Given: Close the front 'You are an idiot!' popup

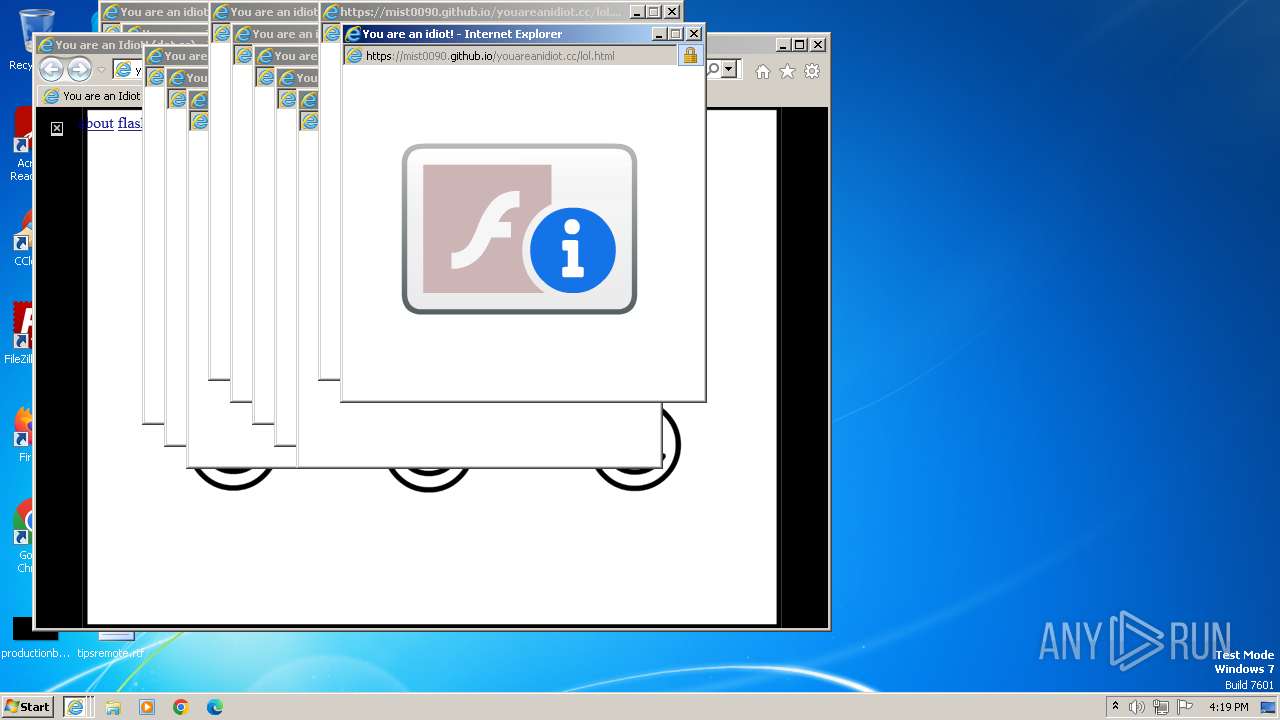Looking at the screenshot, I should point(694,34).
